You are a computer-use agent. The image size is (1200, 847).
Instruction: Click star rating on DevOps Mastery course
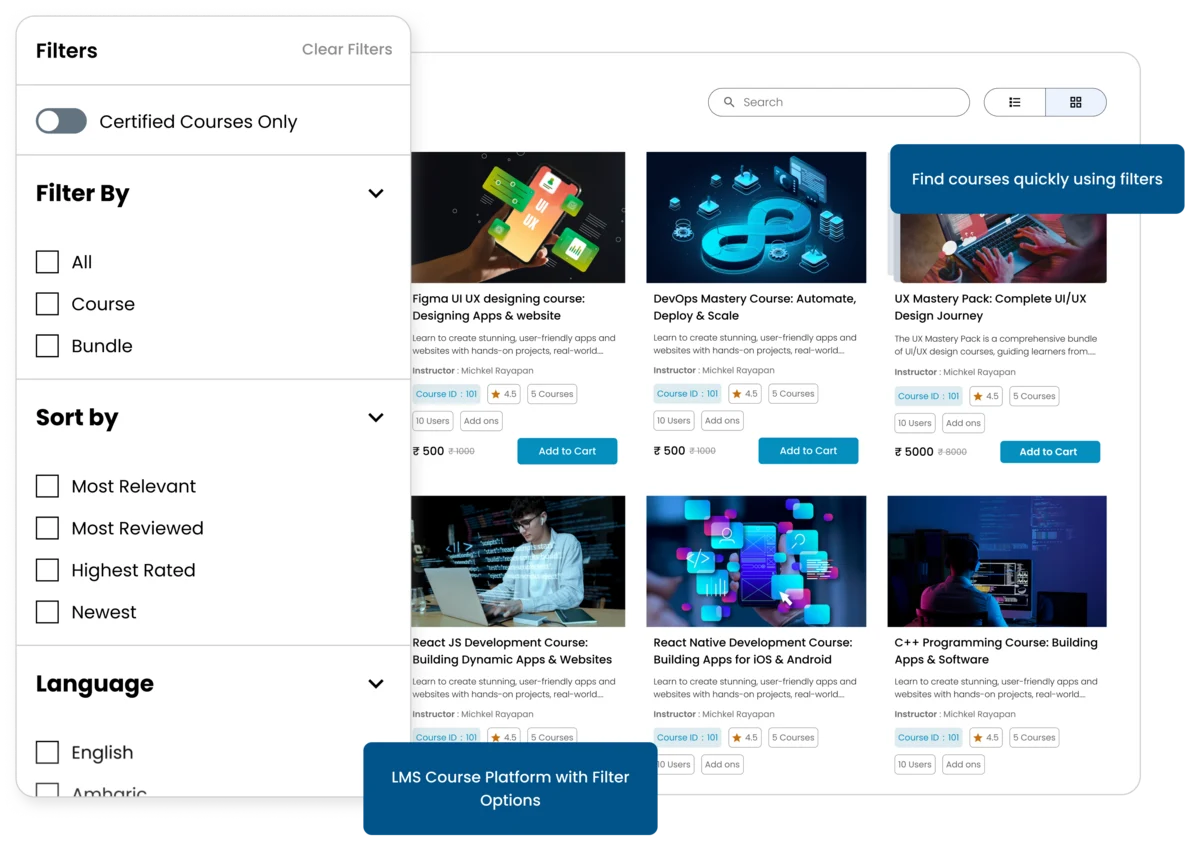tap(745, 394)
